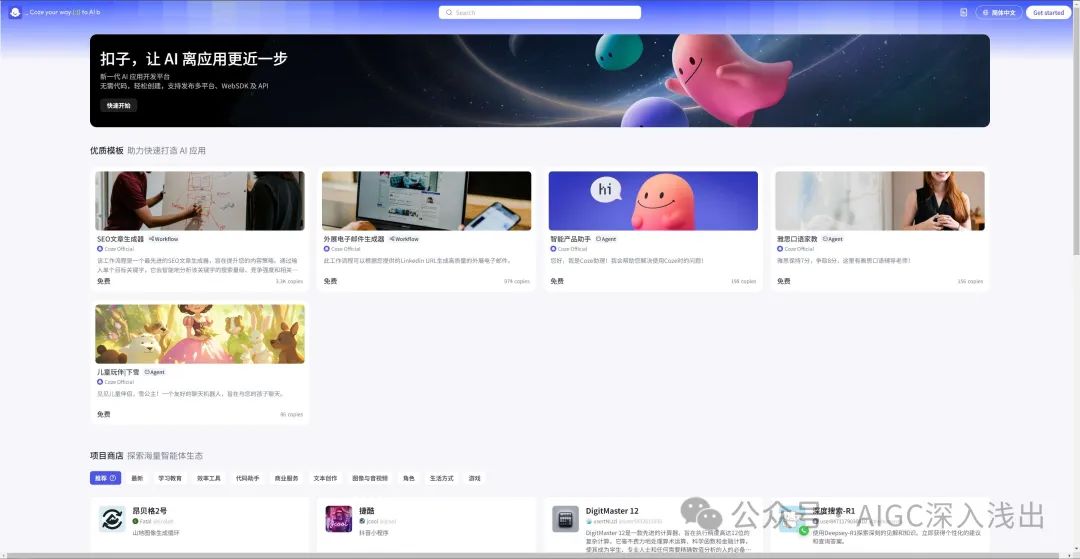Screen dimensions: 1080x559
Task: Open the 昂贝格2号 project title
Action: click(x=149, y=511)
